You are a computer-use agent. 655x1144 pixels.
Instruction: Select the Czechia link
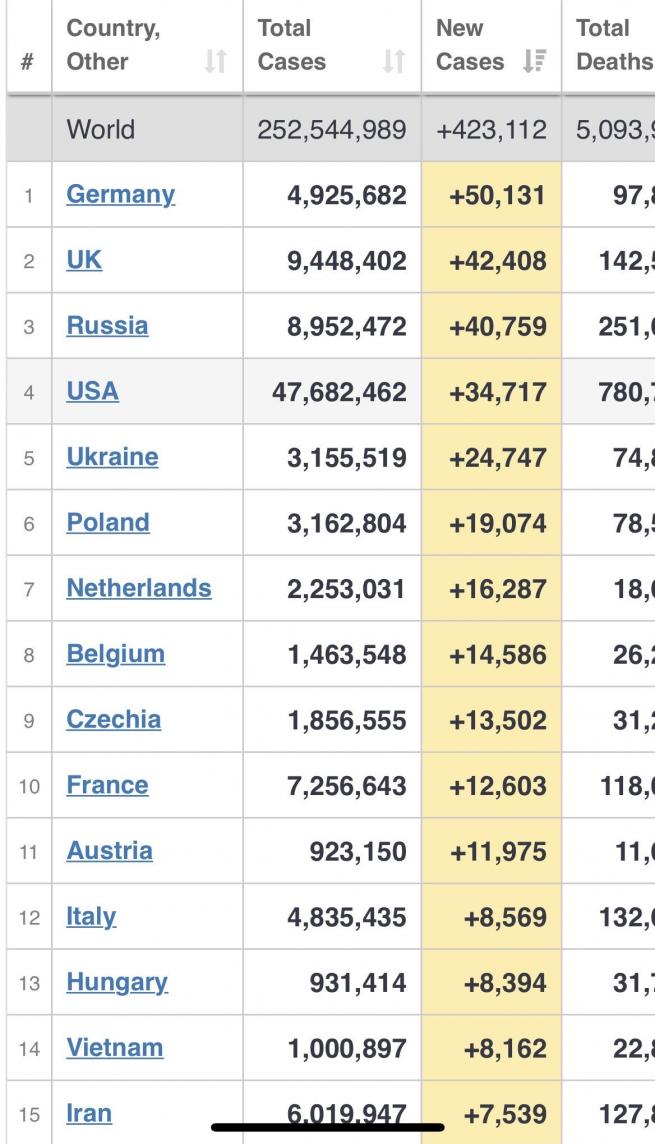(114, 720)
